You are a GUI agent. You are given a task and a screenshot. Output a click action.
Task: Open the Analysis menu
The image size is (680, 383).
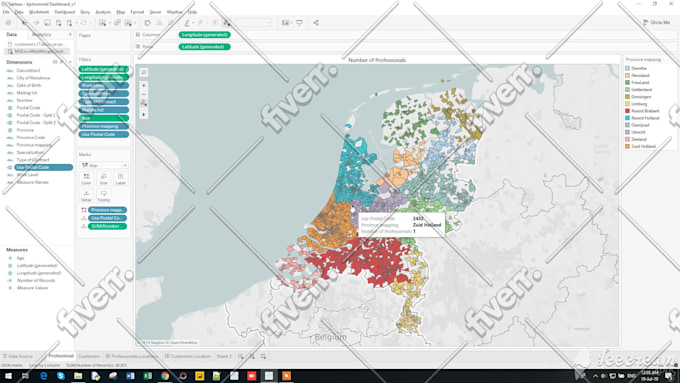coord(103,12)
